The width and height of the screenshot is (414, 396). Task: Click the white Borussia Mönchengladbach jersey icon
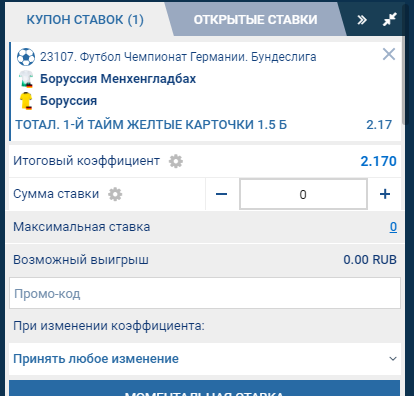pyautogui.click(x=26, y=79)
